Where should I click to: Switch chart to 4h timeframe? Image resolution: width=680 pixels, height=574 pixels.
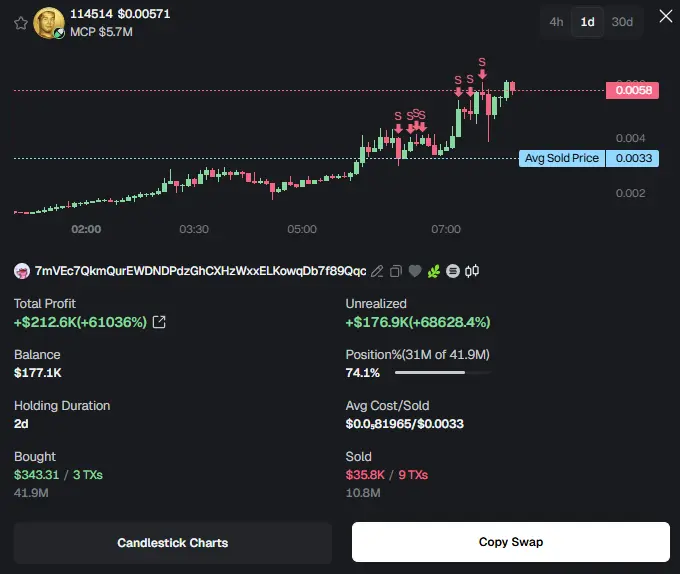(x=556, y=22)
